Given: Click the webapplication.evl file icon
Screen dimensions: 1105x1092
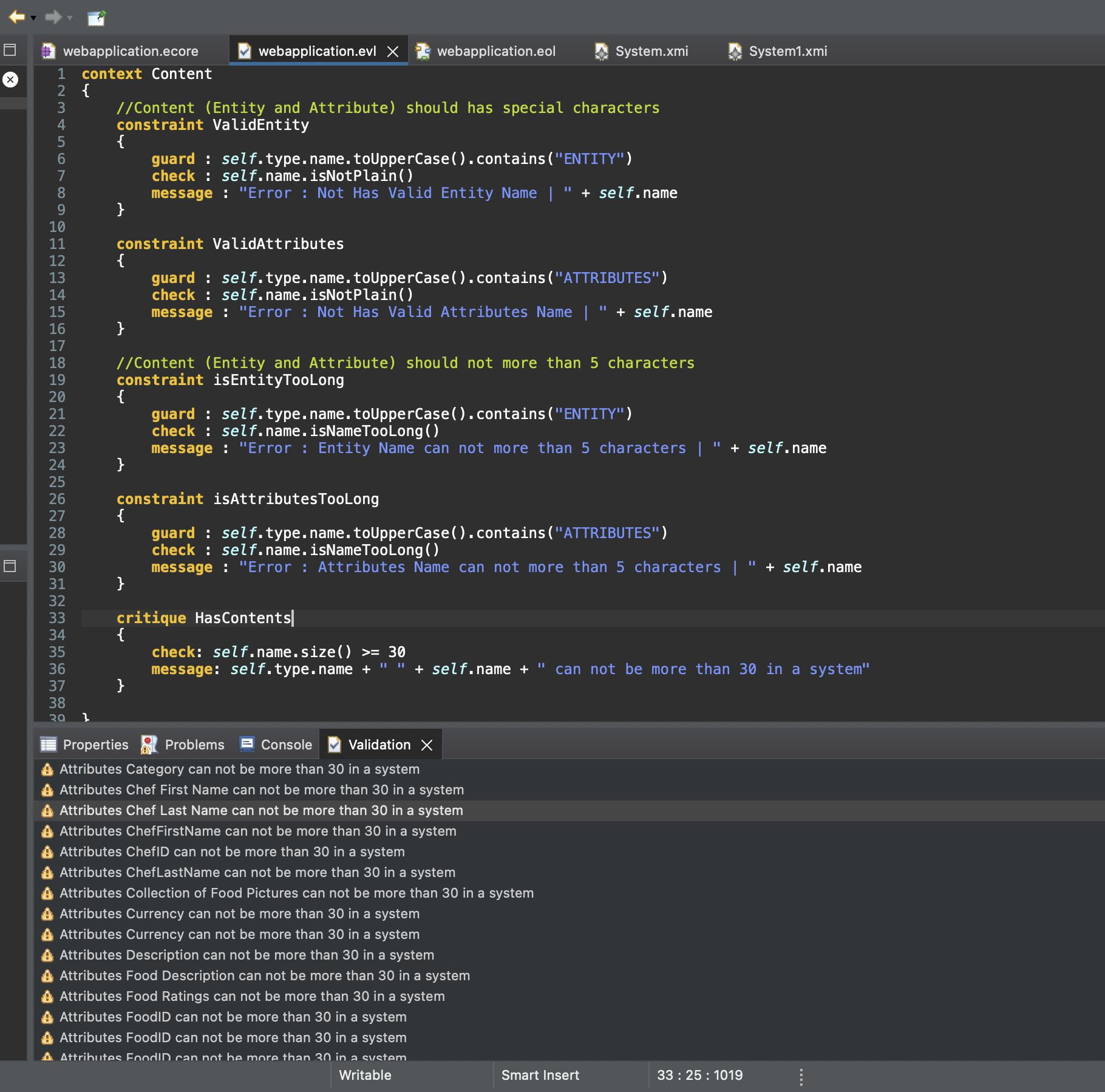Looking at the screenshot, I should coord(245,51).
